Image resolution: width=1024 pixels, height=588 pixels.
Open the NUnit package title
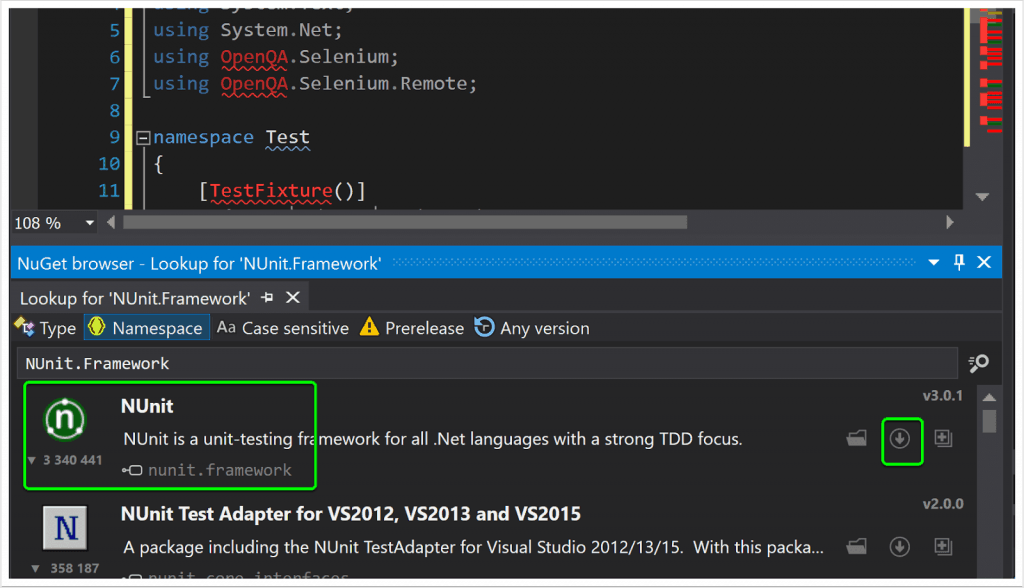[x=147, y=406]
